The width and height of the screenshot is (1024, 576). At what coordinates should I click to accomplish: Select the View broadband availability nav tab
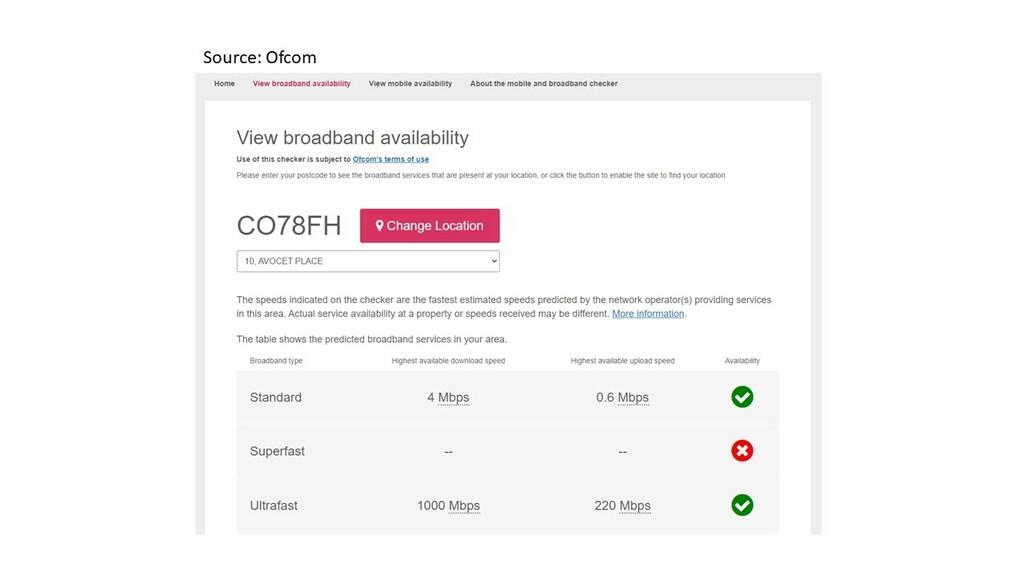[x=302, y=84]
